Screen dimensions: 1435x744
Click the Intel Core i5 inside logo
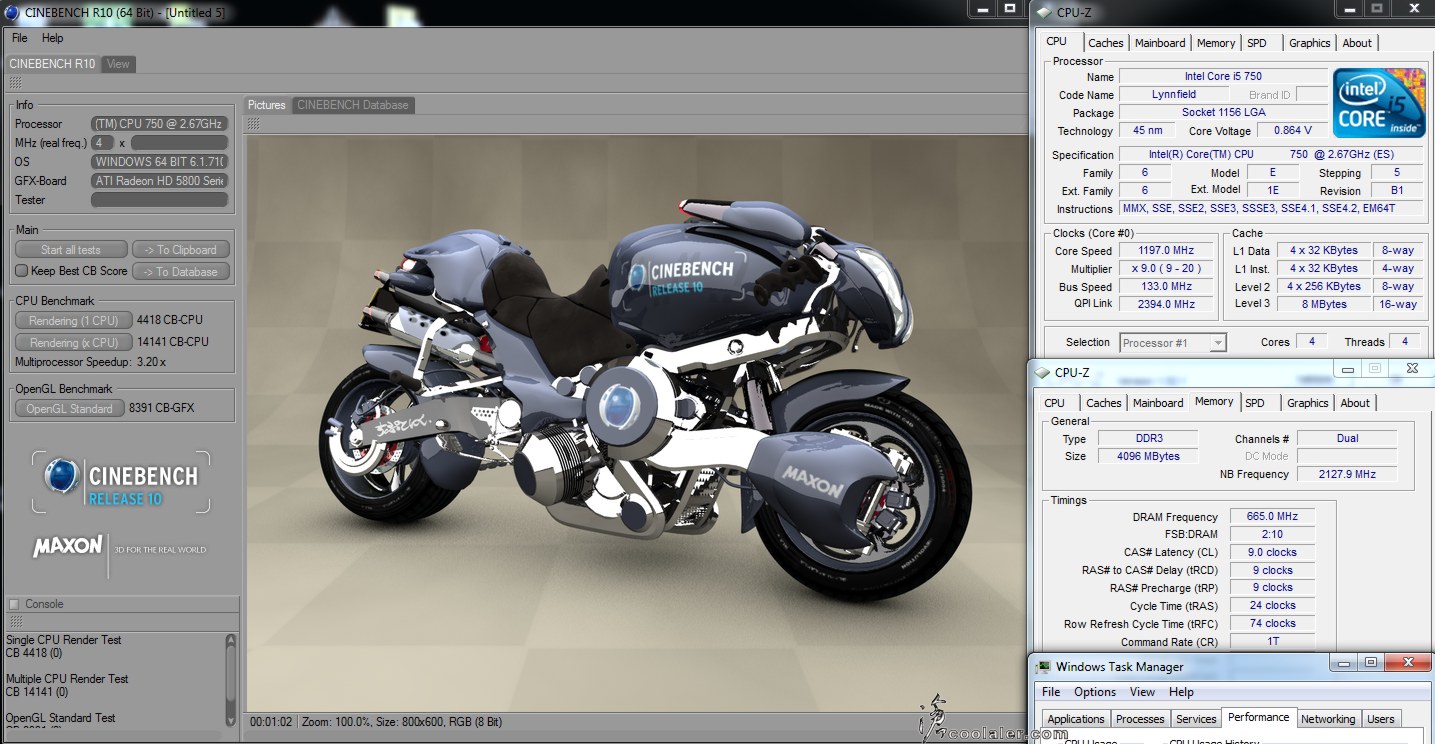pos(1380,103)
